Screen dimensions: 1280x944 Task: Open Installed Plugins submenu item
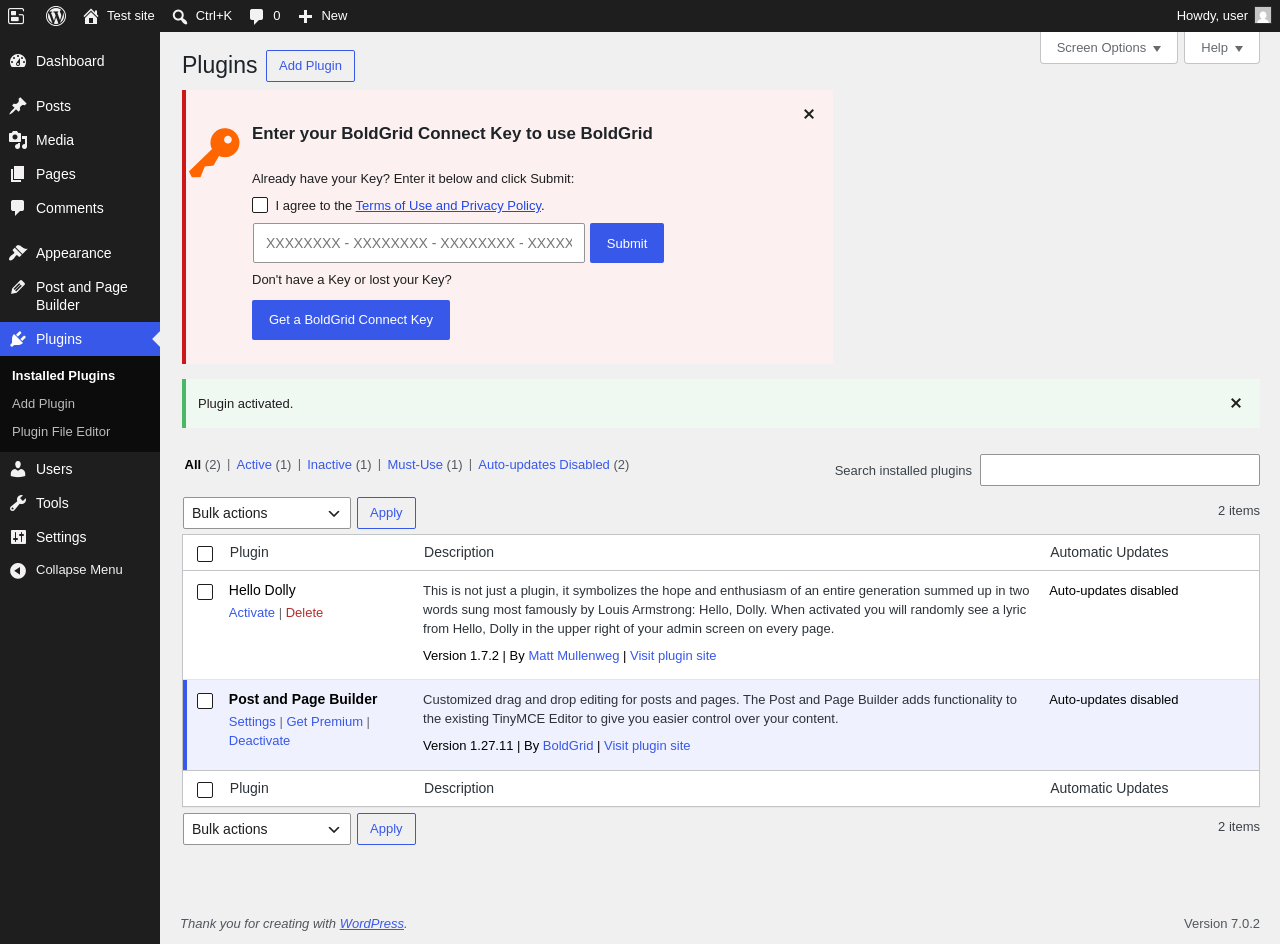click(x=63, y=376)
